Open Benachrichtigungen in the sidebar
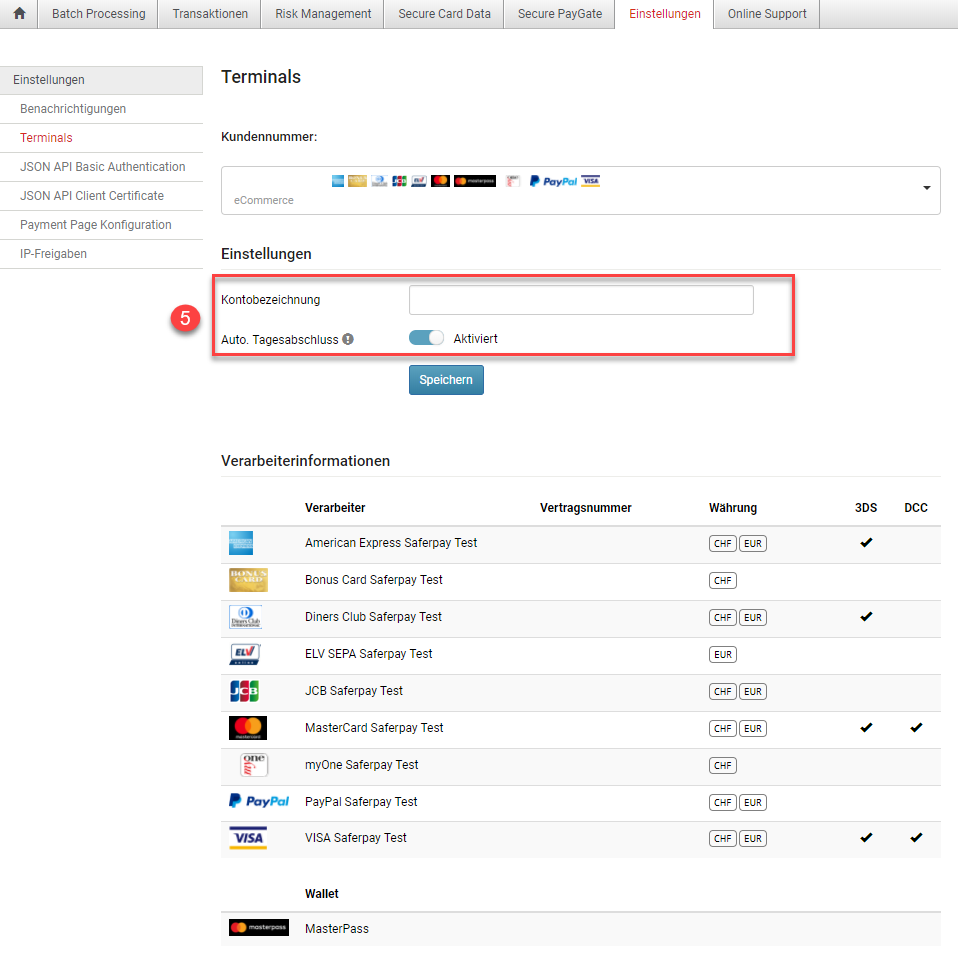This screenshot has height=958, width=958. (x=73, y=109)
